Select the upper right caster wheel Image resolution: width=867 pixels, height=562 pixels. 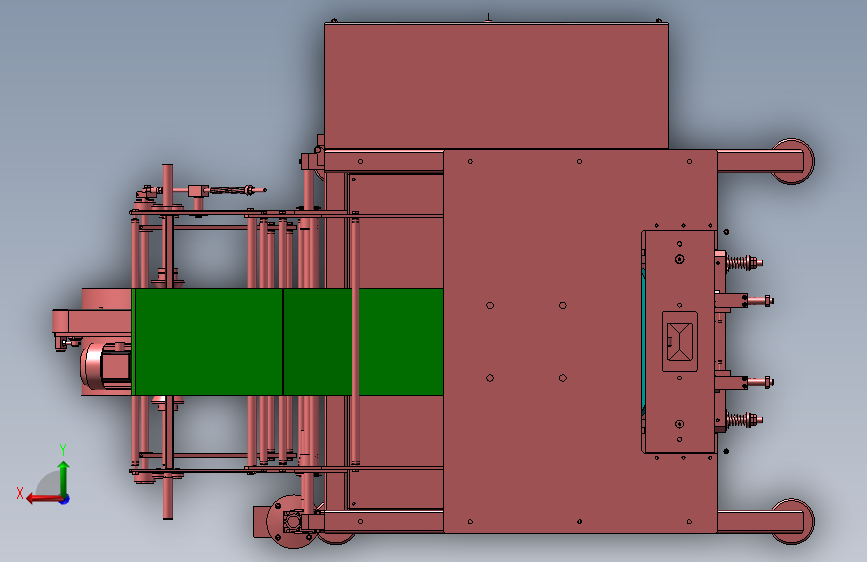click(x=792, y=162)
